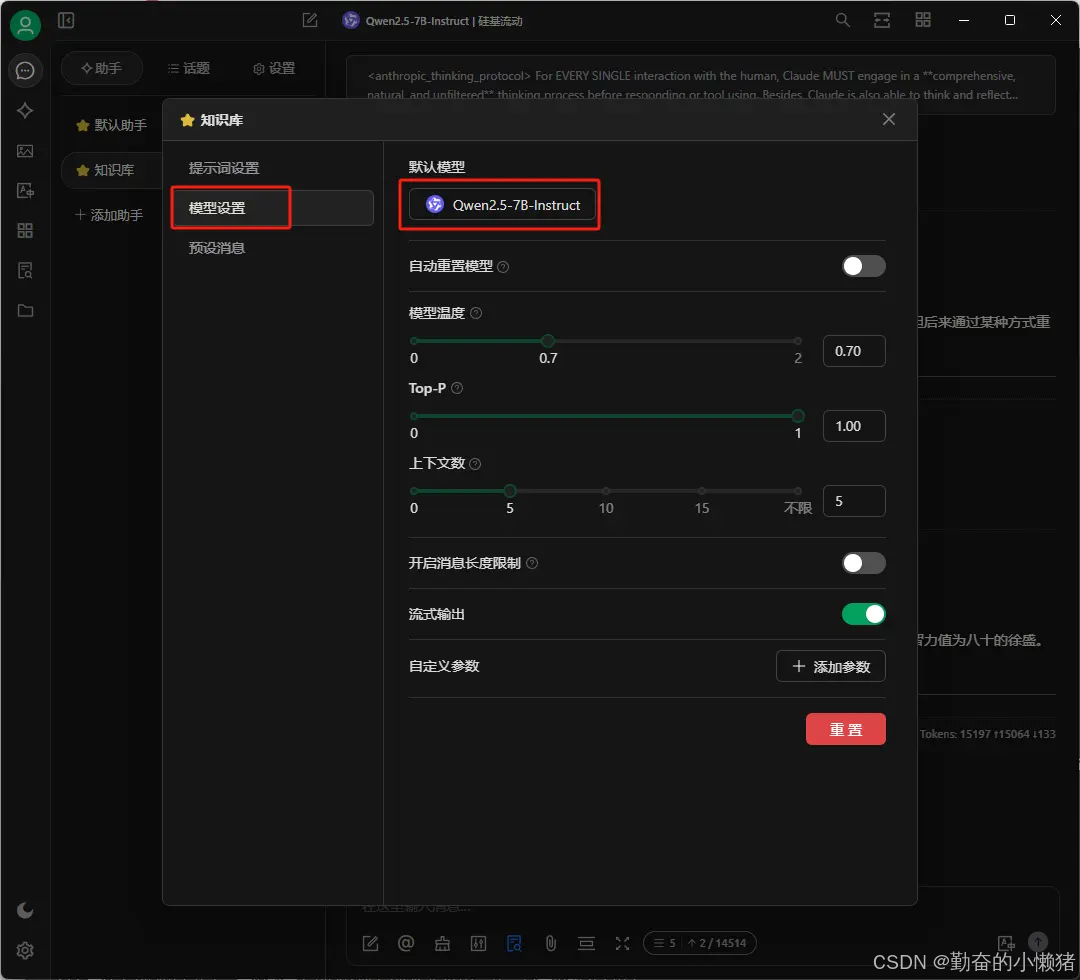
Task: Click 添加助手 in assistant list
Action: pos(109,215)
